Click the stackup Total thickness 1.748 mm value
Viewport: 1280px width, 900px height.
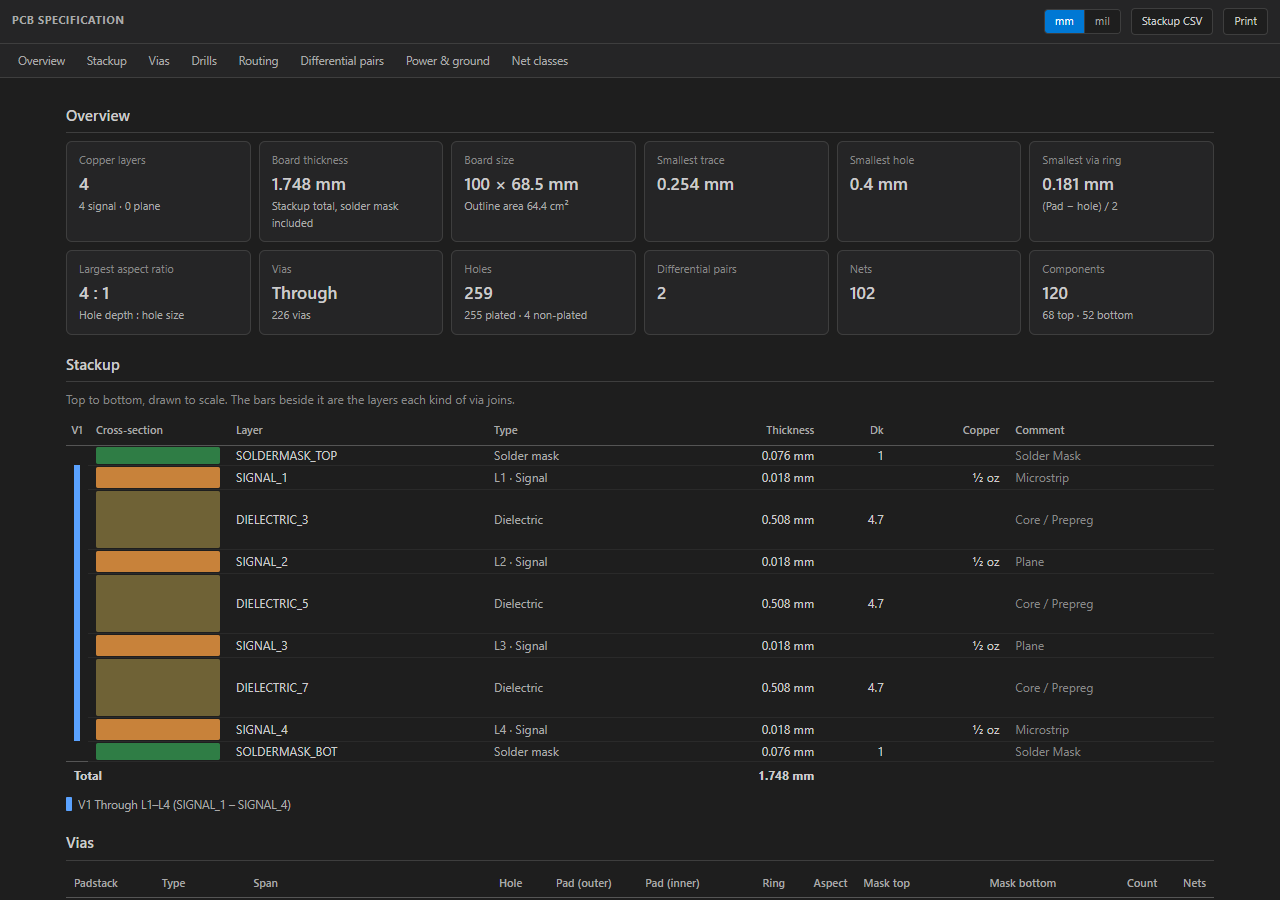(x=786, y=776)
